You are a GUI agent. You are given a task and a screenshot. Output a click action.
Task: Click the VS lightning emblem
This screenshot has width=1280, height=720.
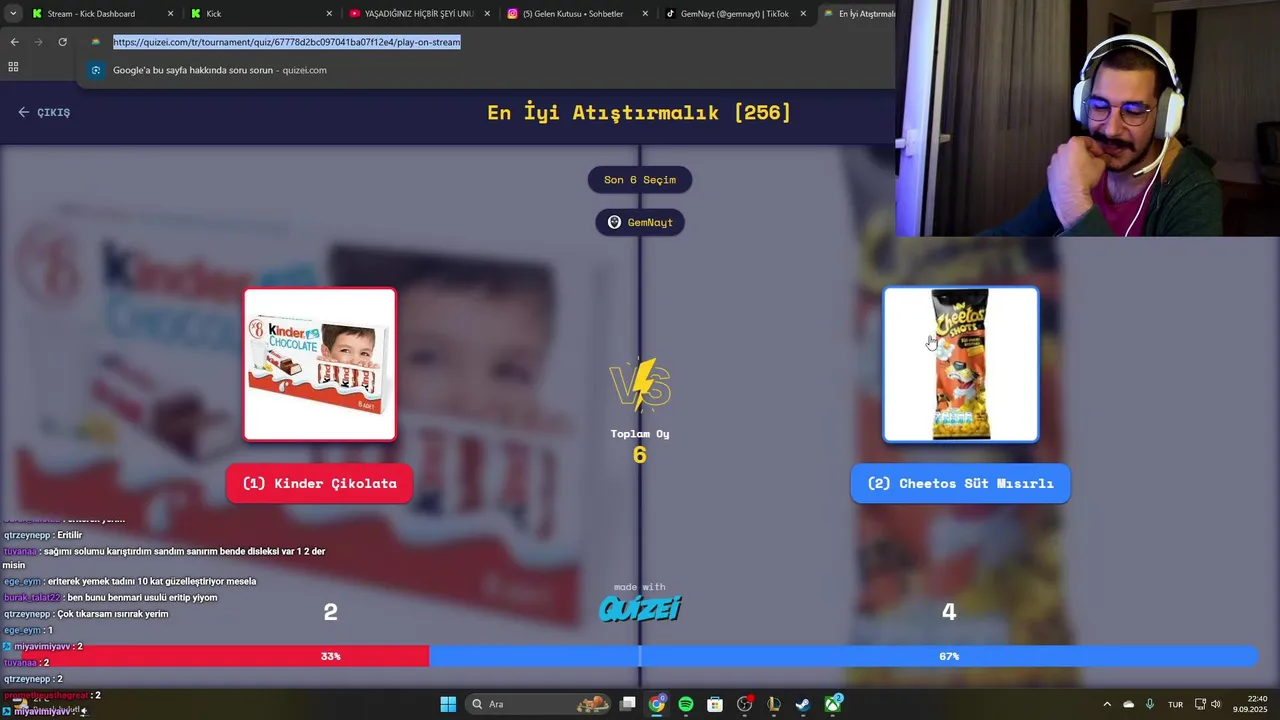640,385
